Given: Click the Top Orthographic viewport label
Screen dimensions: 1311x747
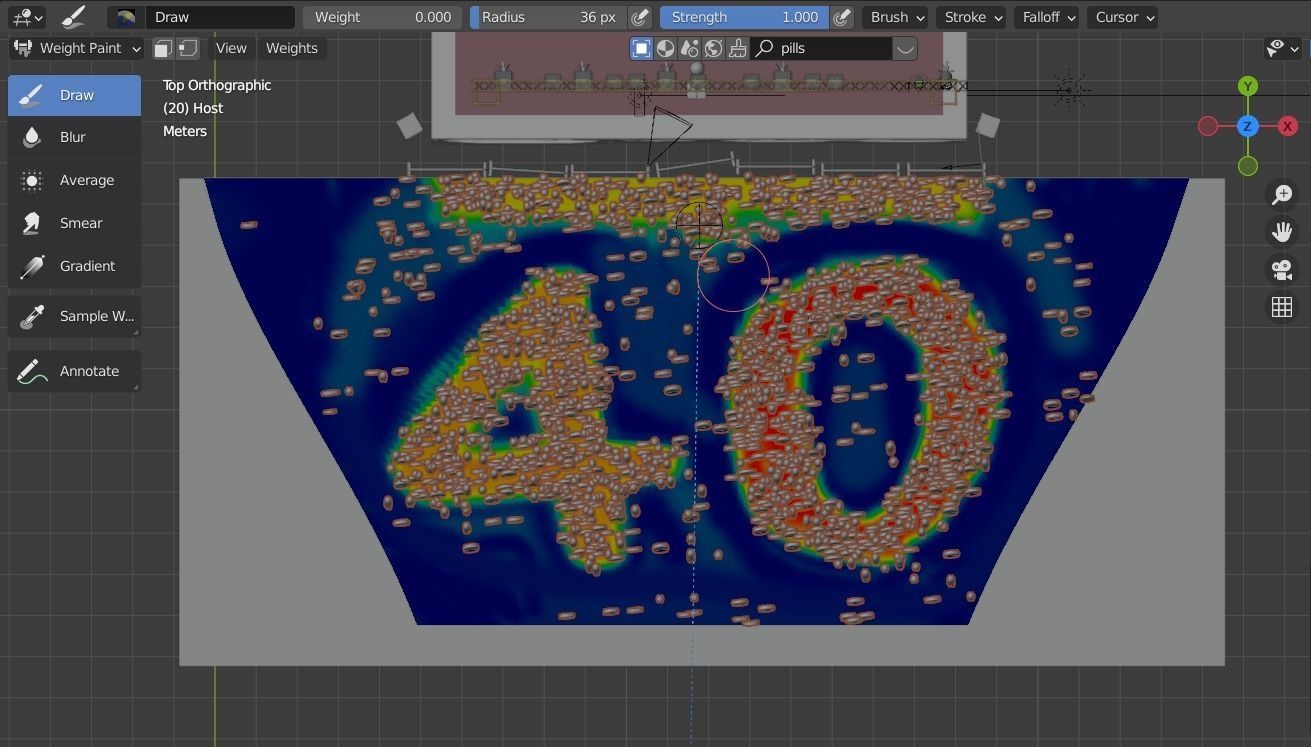Looking at the screenshot, I should 217,85.
